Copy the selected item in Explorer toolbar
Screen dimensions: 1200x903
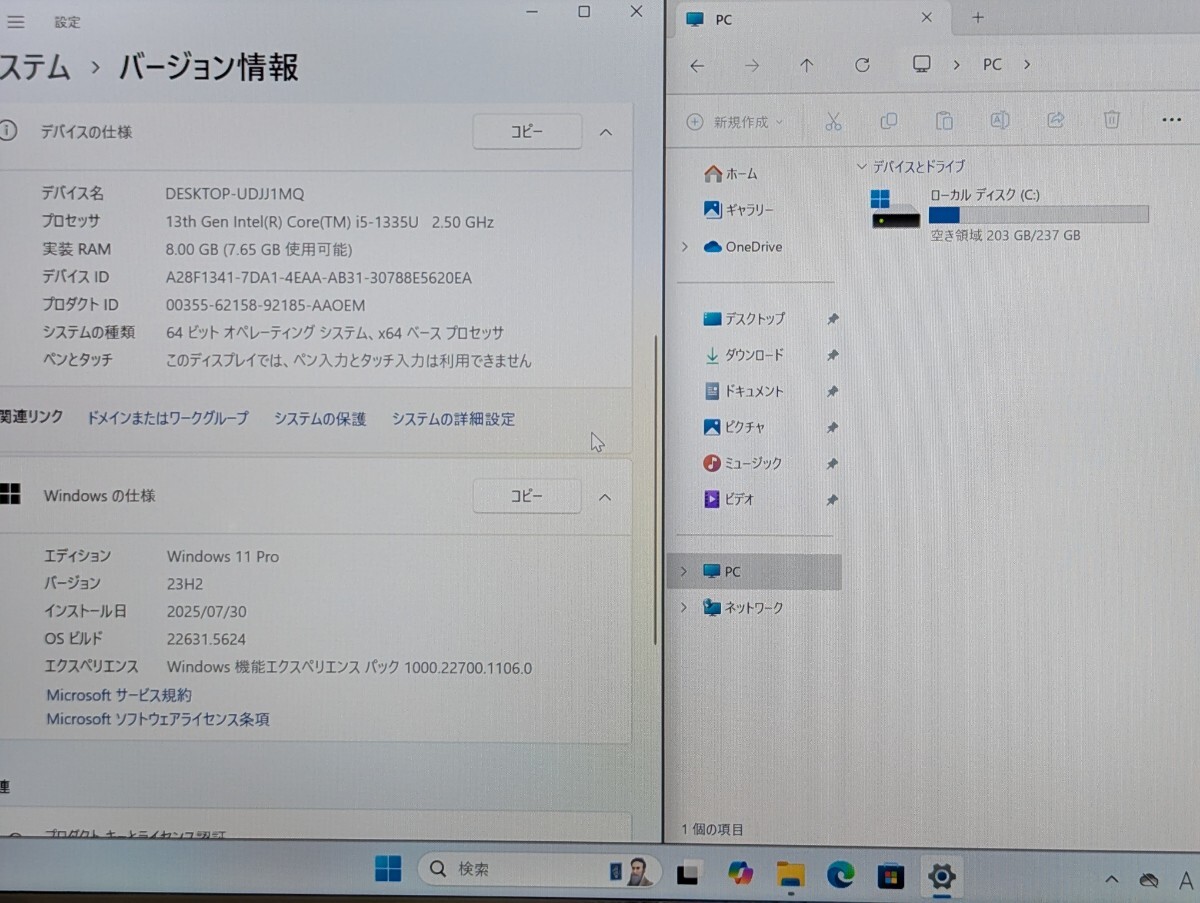889,120
